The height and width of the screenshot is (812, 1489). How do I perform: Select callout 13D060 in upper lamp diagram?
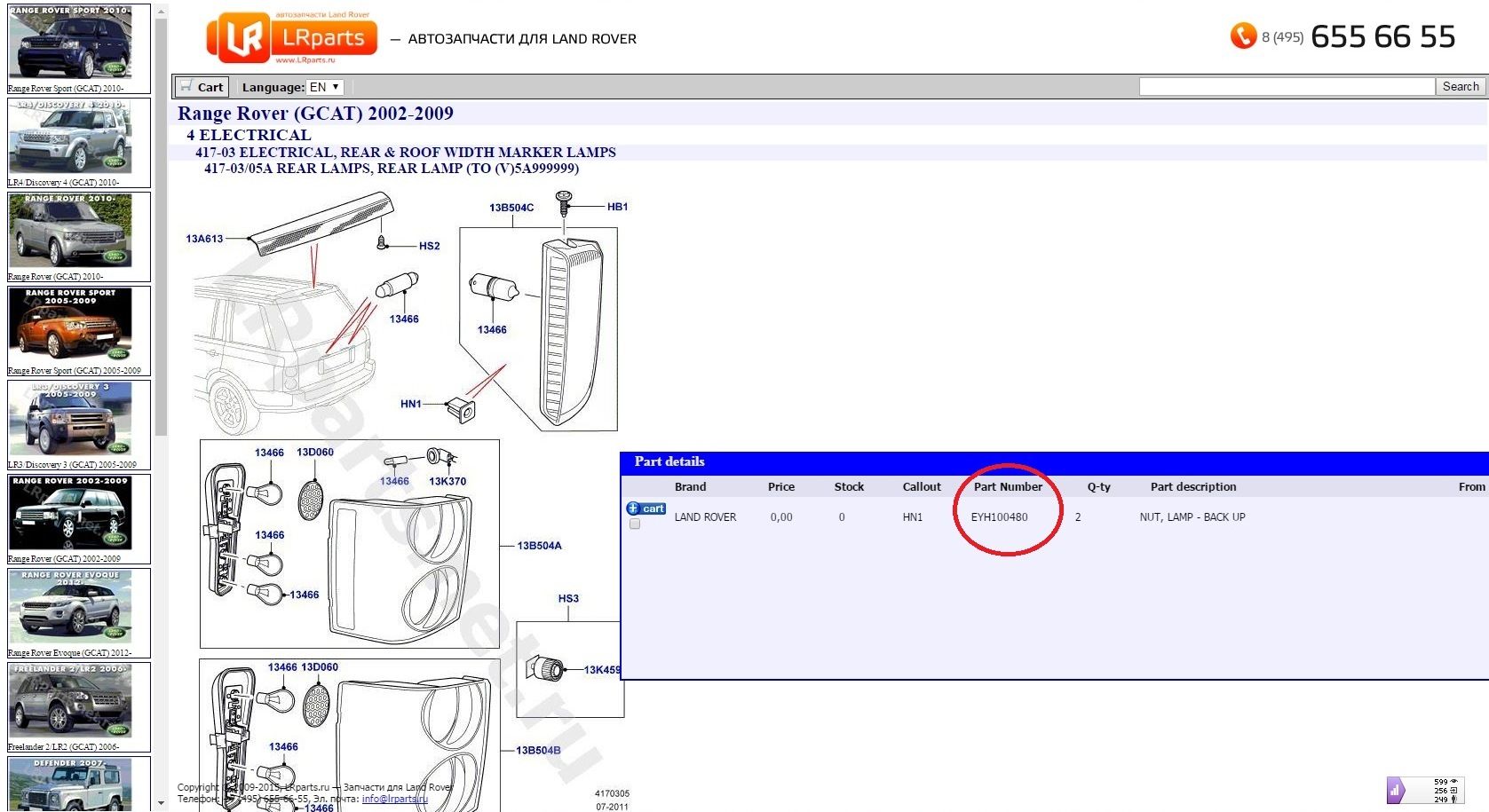pos(315,453)
